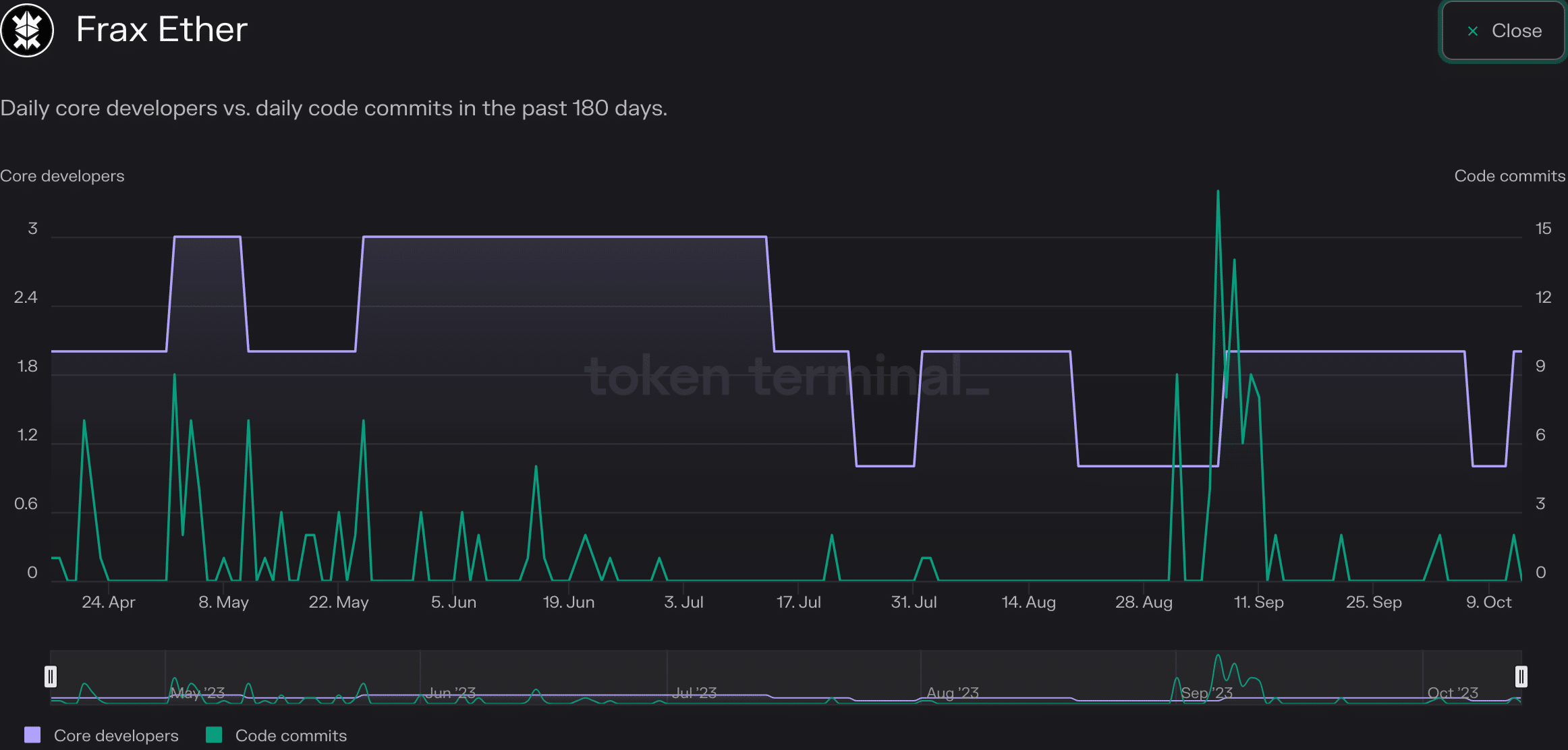Click the Jul '23 navigator section
The image size is (1568, 750).
click(x=793, y=677)
